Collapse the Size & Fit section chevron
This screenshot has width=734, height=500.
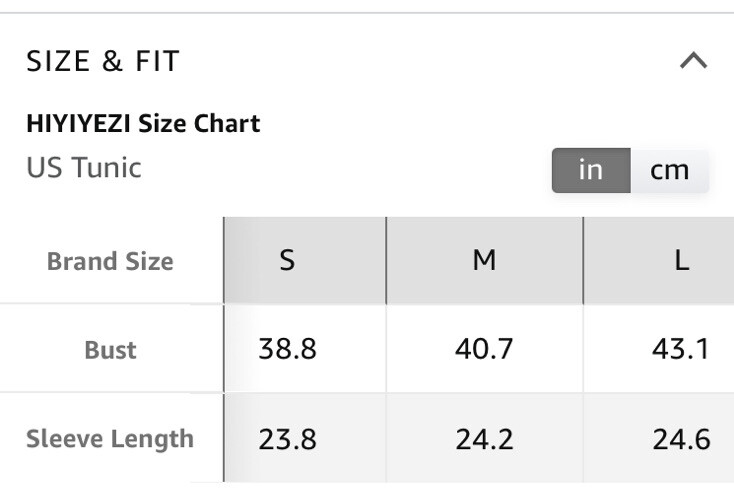click(693, 61)
